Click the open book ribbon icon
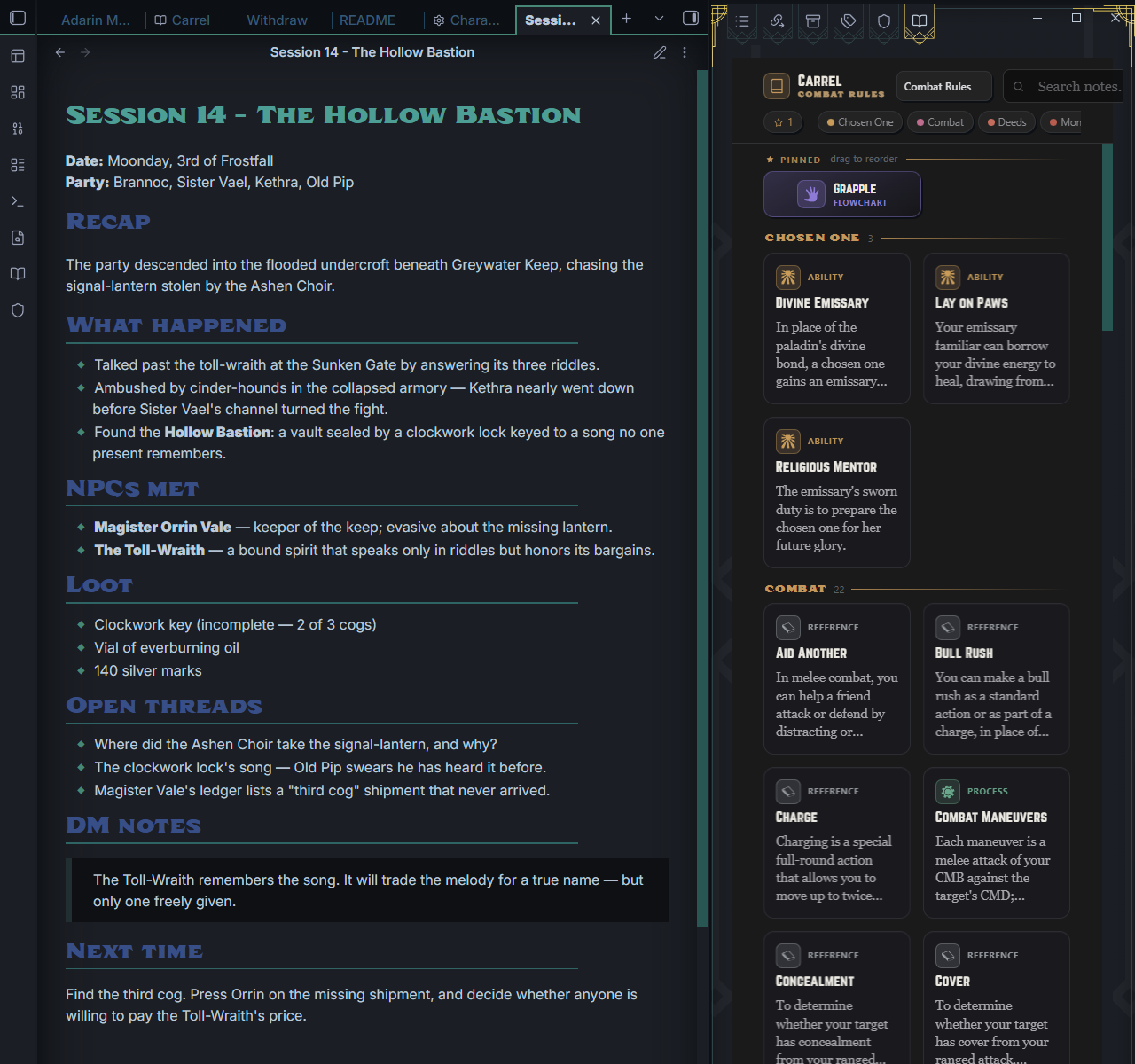This screenshot has height=1064, width=1135. pyautogui.click(x=18, y=274)
